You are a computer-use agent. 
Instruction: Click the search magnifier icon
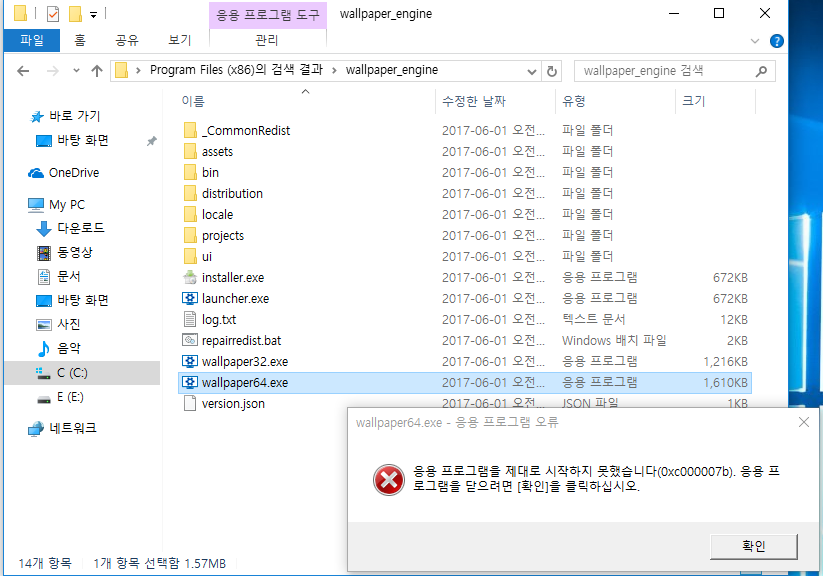tap(761, 71)
